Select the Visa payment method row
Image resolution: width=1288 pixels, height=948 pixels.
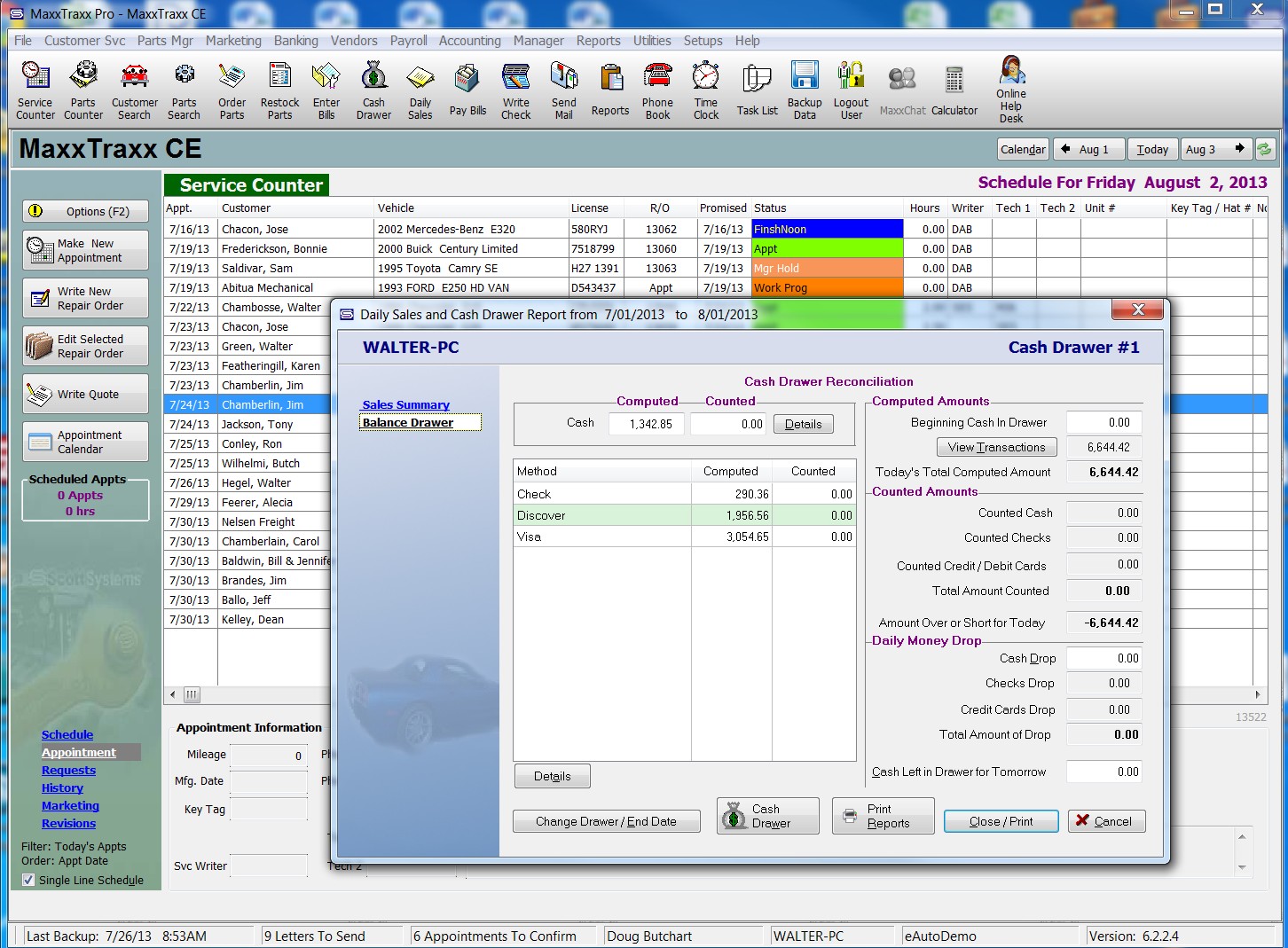(x=685, y=537)
